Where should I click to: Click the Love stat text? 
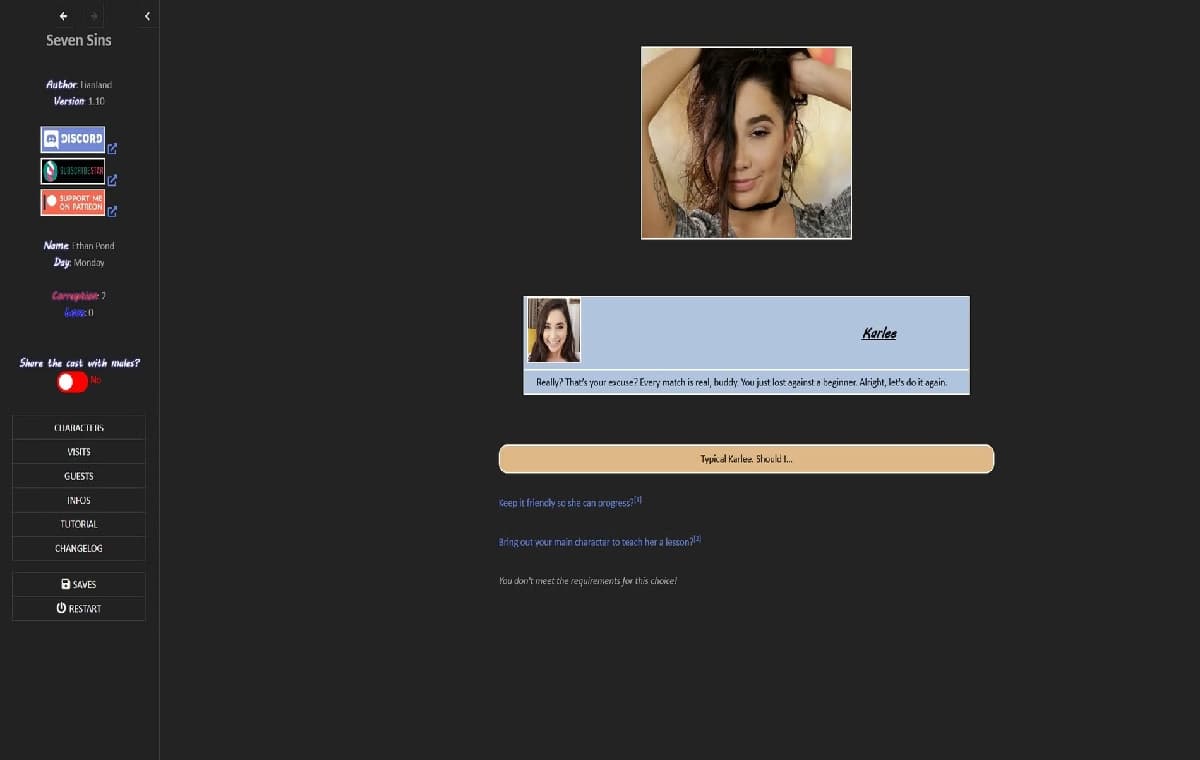pyautogui.click(x=79, y=313)
